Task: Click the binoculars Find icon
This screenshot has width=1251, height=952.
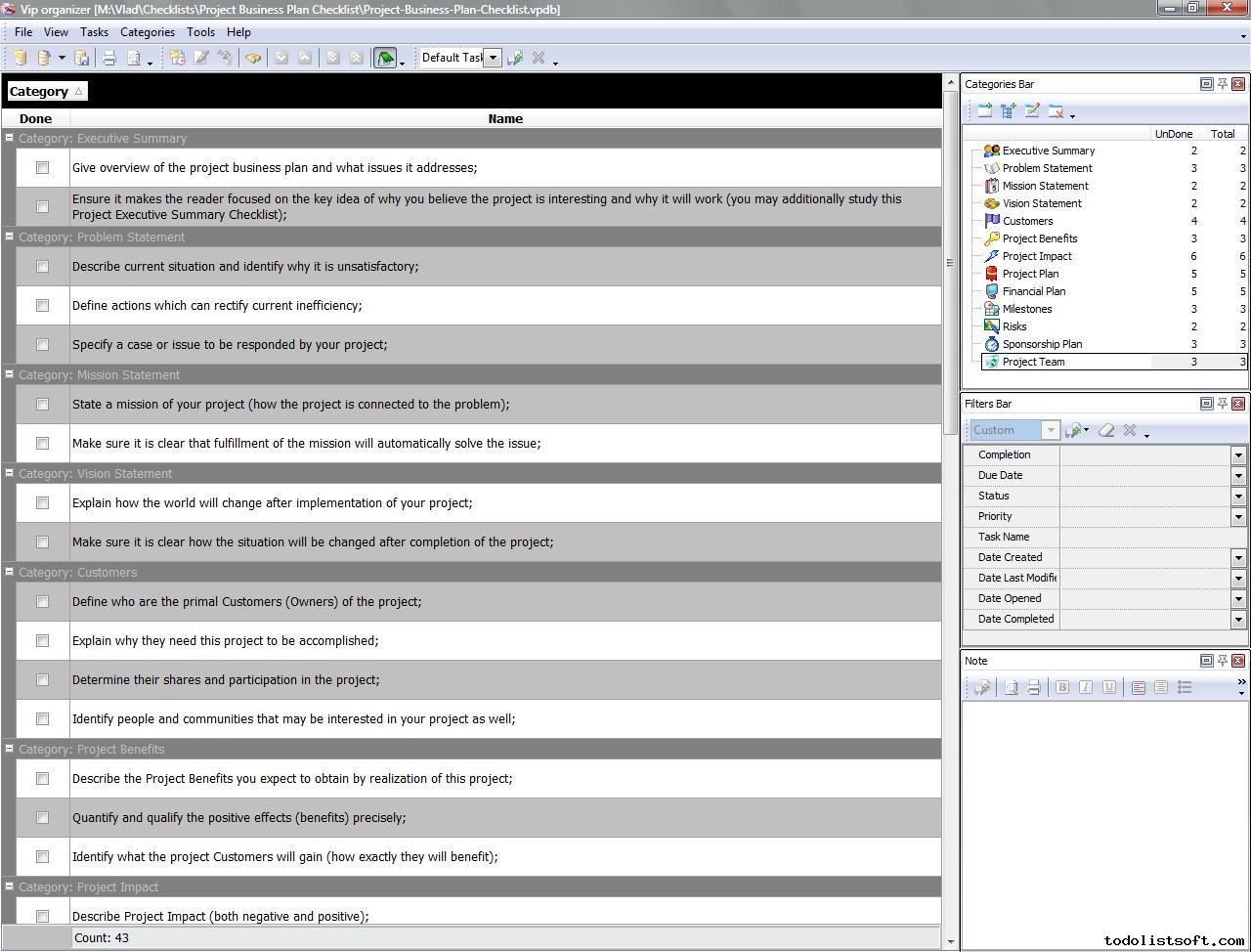Action: [253, 58]
